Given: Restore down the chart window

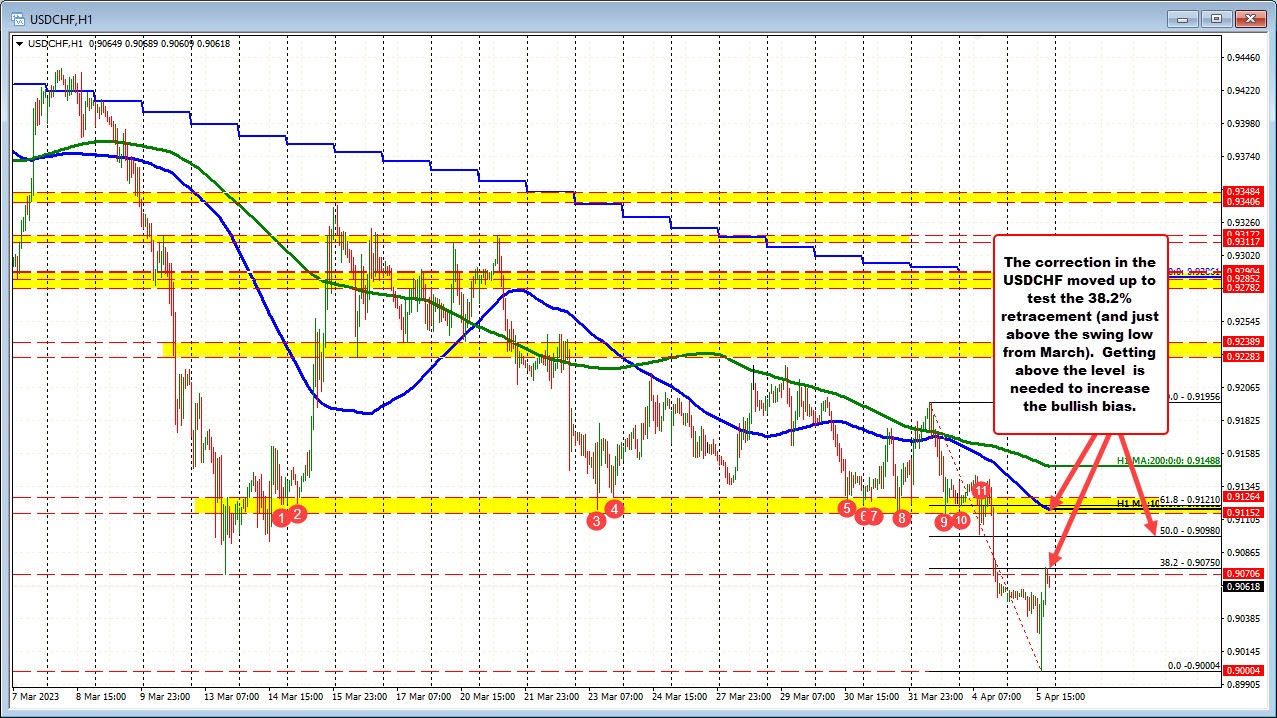Looking at the screenshot, I should 1216,18.
